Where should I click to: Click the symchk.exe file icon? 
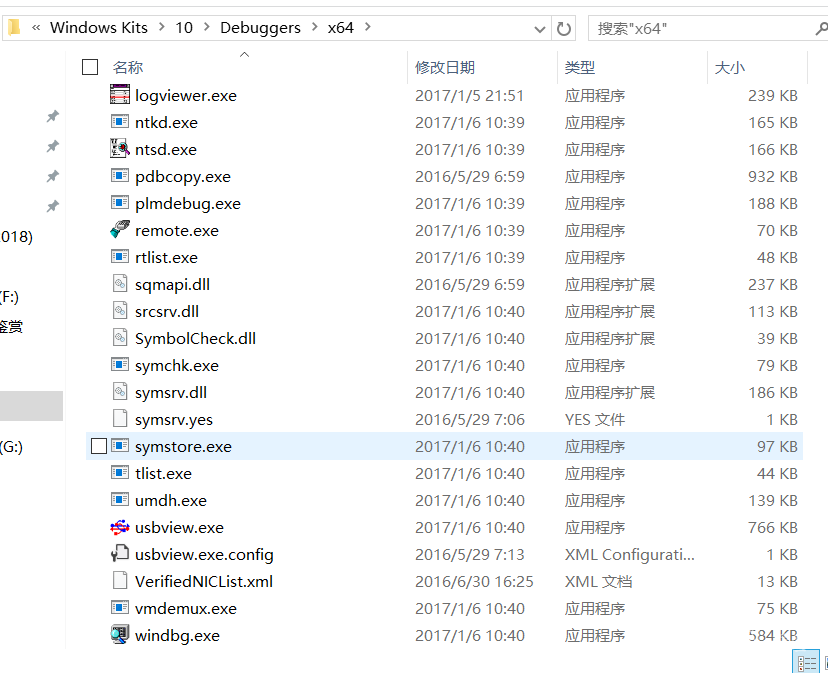pos(120,364)
